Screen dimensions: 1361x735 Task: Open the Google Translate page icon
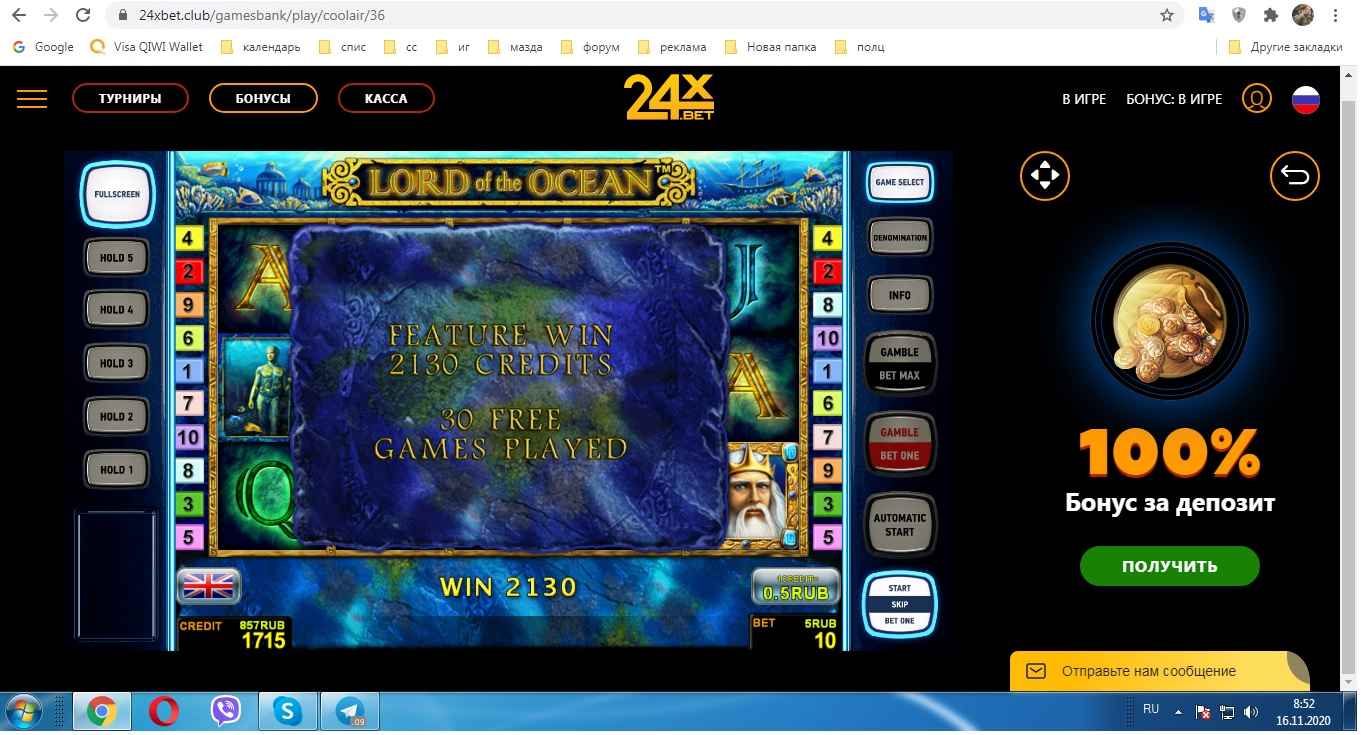point(1207,16)
